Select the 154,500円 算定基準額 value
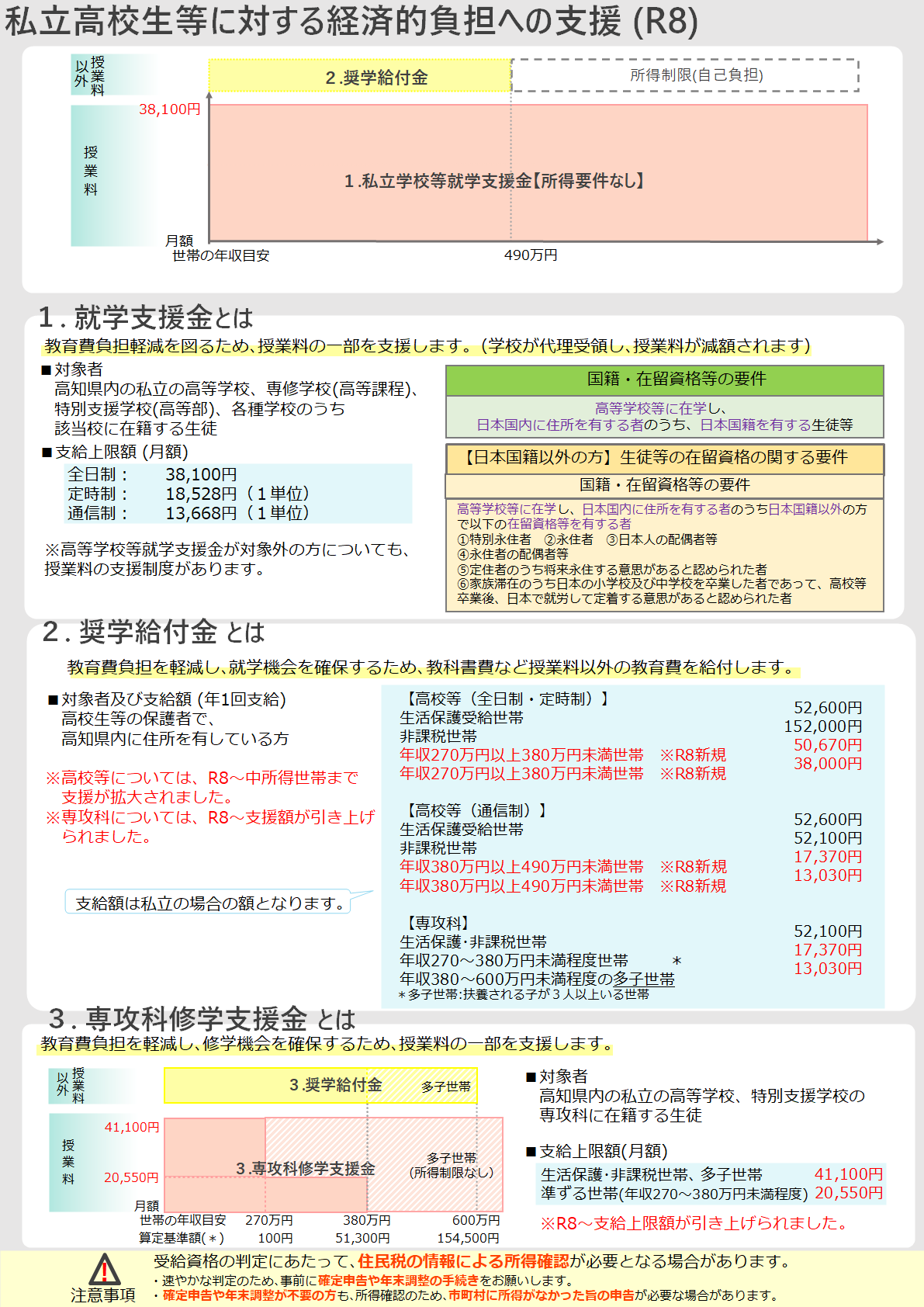924x1307 pixels. [x=468, y=1239]
